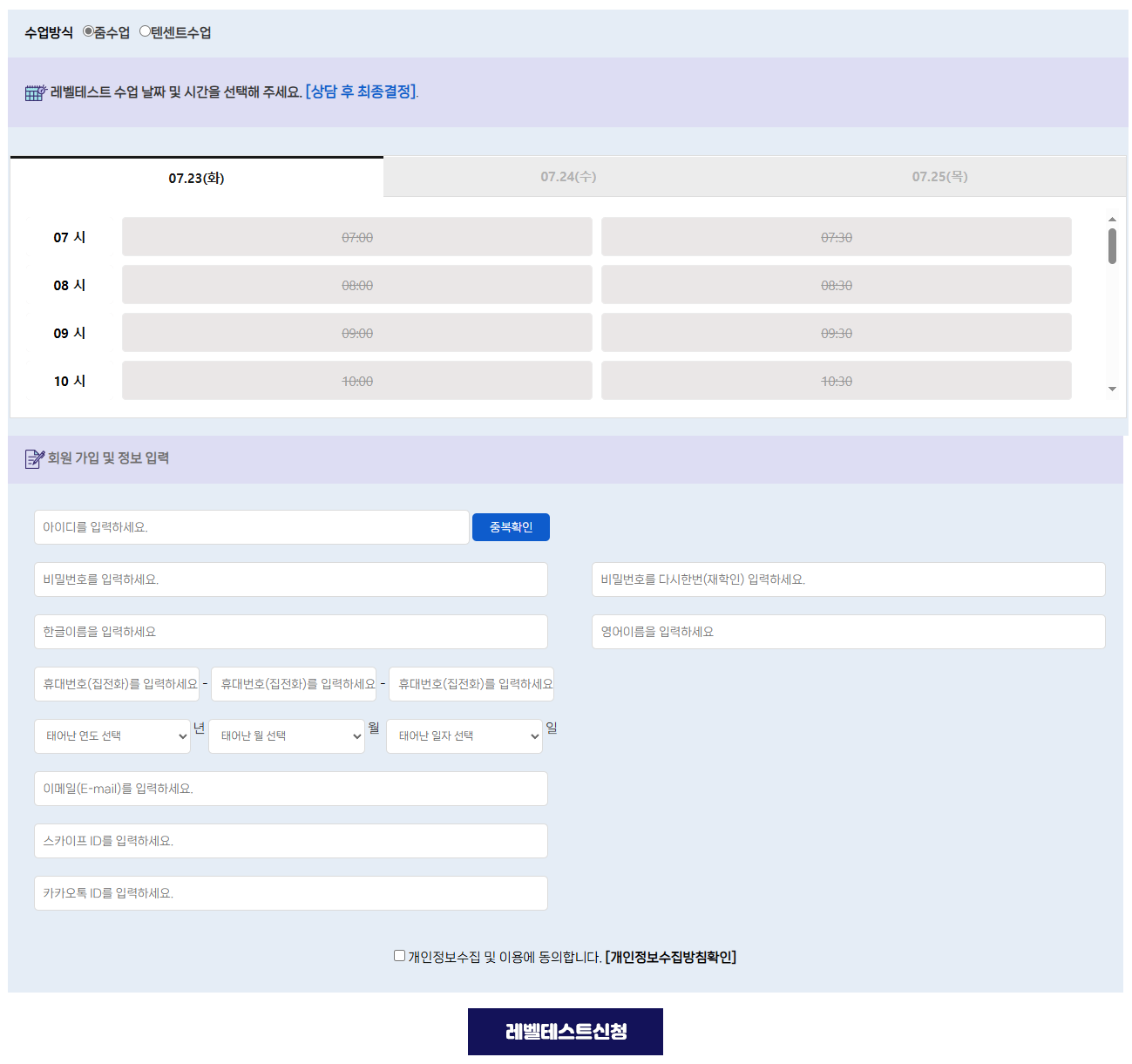1132x1064 pixels.
Task: Submit with the 레벨테스트신청 button
Action: (x=565, y=1032)
